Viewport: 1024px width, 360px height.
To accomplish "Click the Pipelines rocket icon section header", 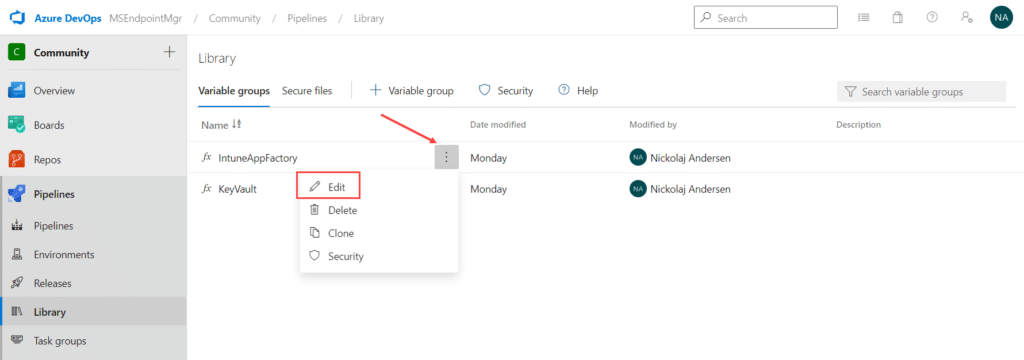I will point(16,194).
